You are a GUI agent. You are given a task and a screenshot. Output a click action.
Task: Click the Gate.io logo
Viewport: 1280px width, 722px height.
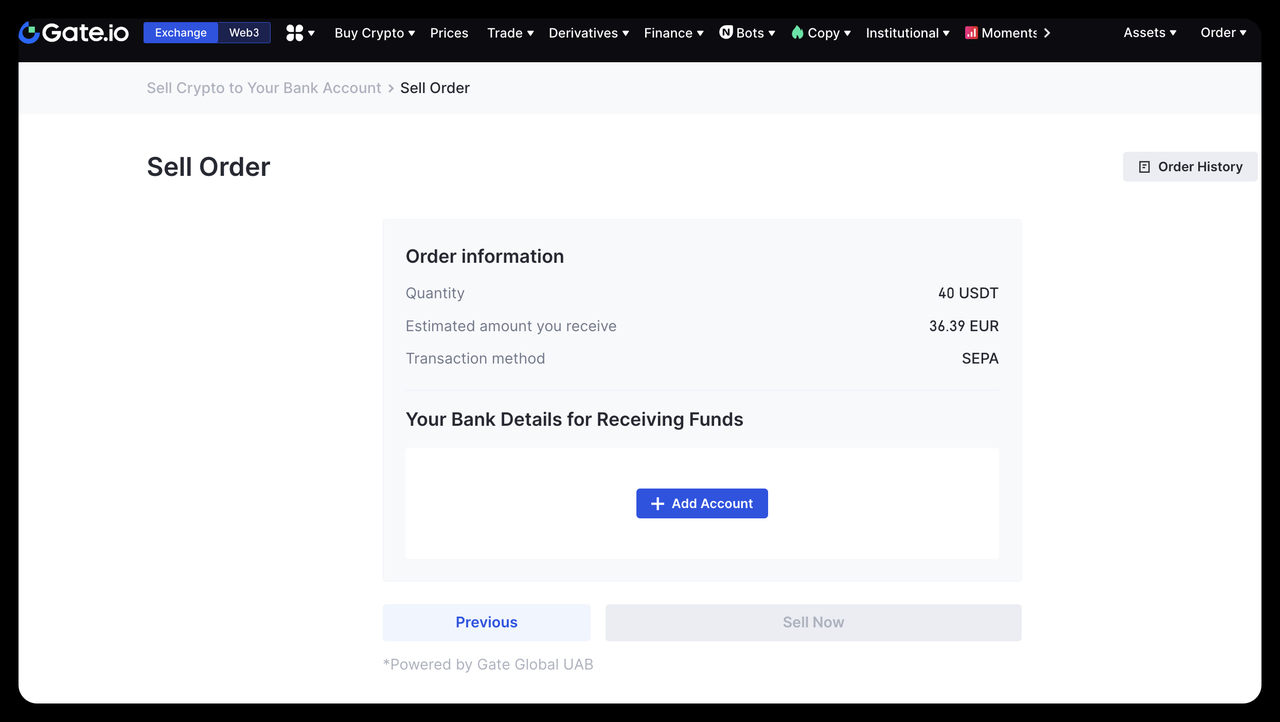[74, 33]
